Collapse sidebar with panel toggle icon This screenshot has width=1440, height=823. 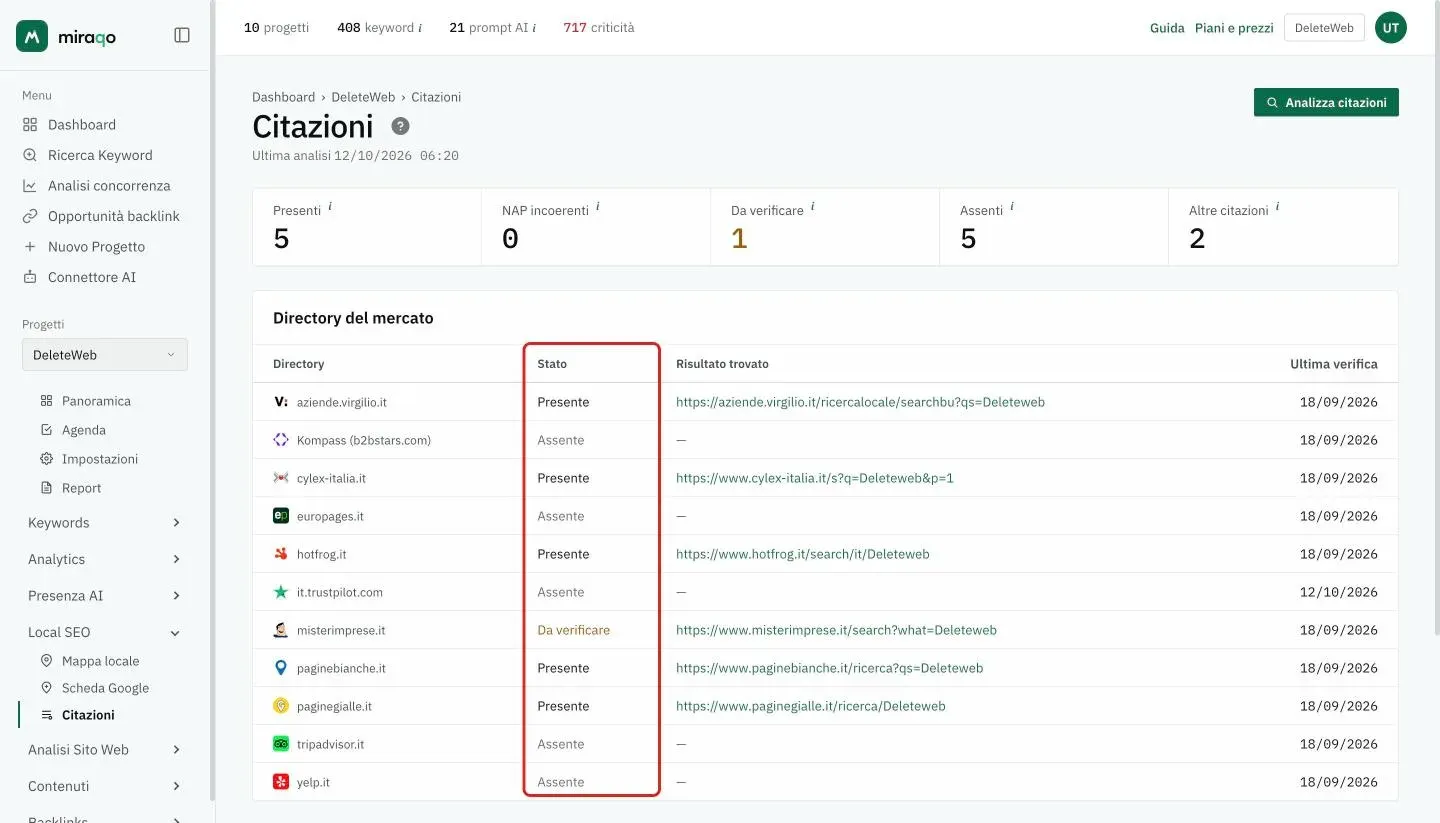point(182,35)
